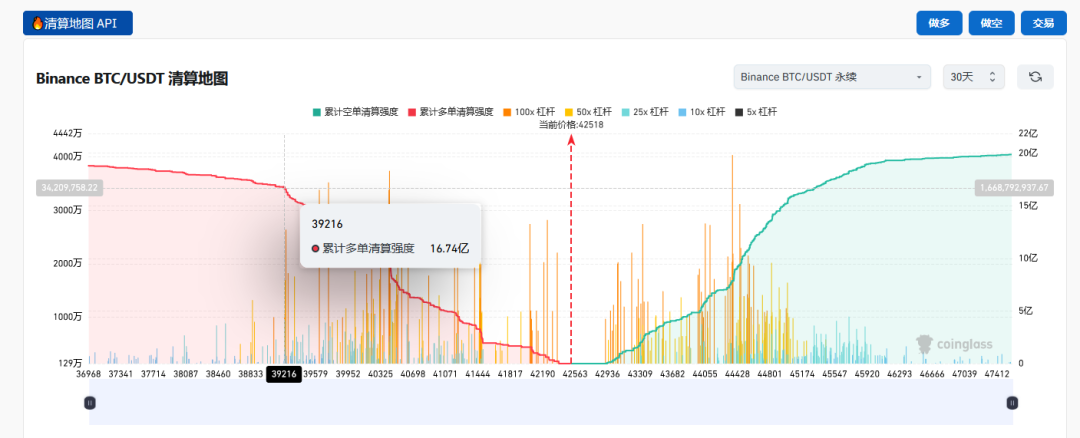Open the 清算地图 API button

(x=78, y=23)
